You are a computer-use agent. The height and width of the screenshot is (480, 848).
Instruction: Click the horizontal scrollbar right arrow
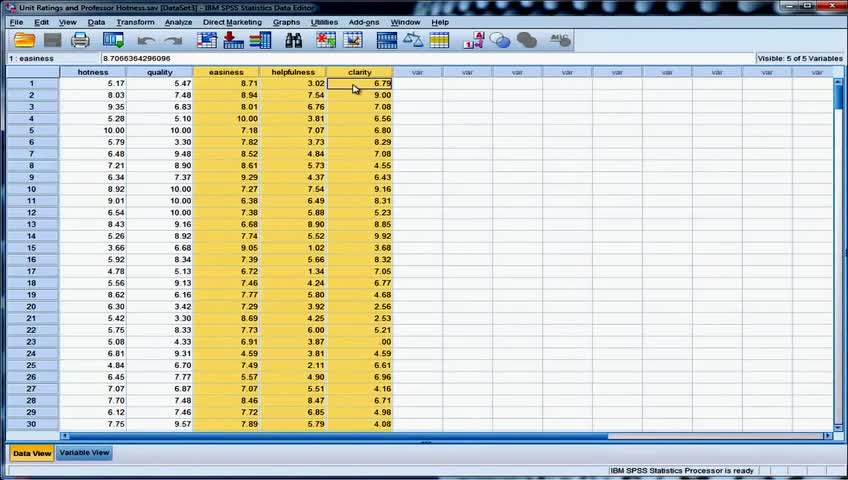(827, 436)
